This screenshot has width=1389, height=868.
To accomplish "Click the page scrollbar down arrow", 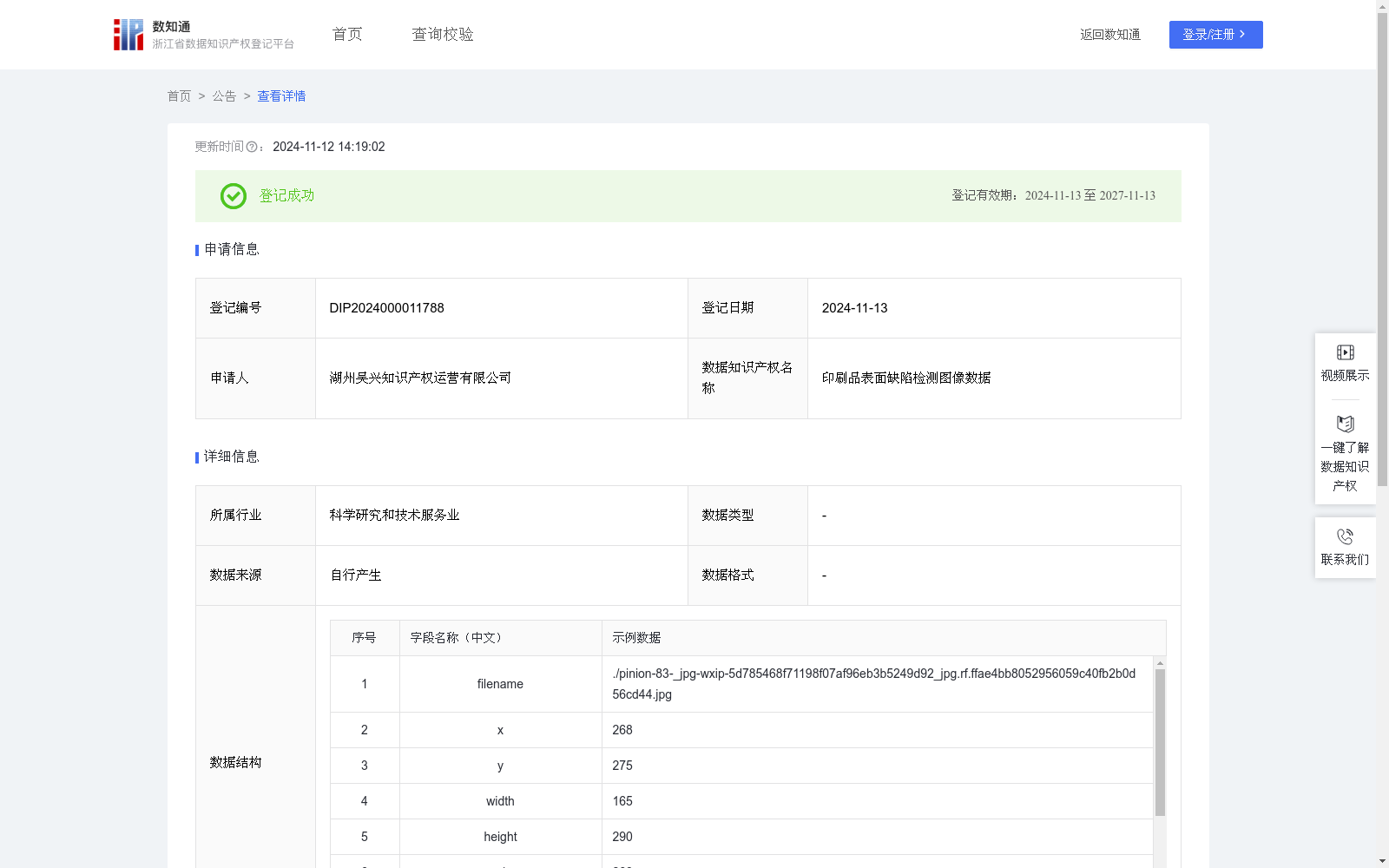I will pyautogui.click(x=1382, y=862).
